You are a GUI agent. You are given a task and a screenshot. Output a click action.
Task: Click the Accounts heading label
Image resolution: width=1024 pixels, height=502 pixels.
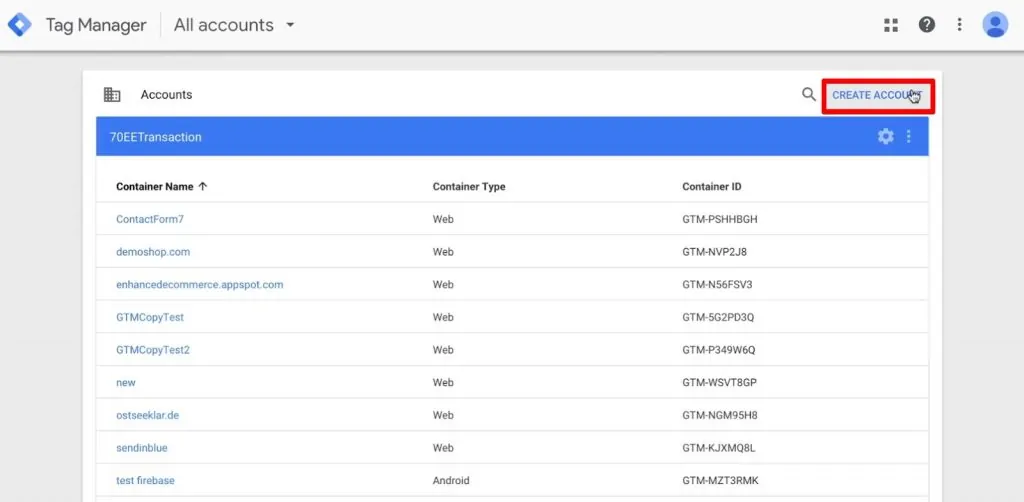click(x=167, y=95)
